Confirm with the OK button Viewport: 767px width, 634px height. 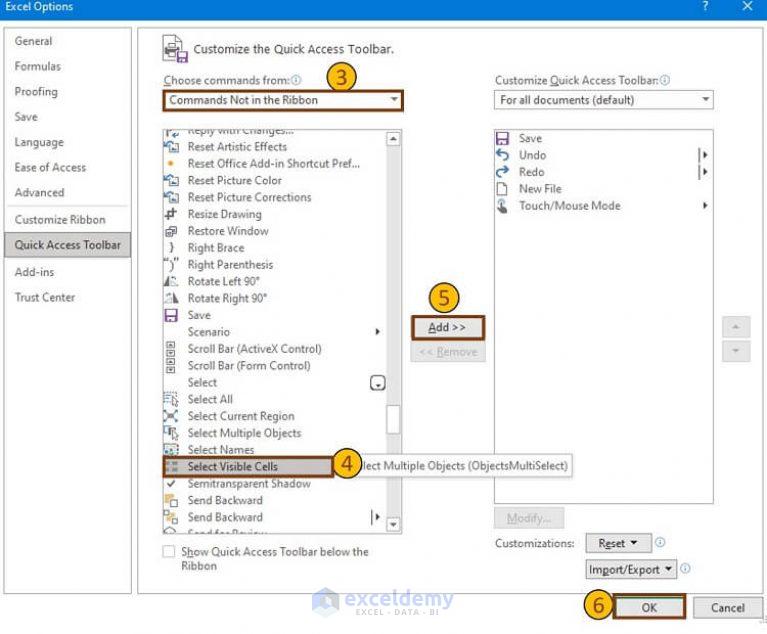point(649,607)
